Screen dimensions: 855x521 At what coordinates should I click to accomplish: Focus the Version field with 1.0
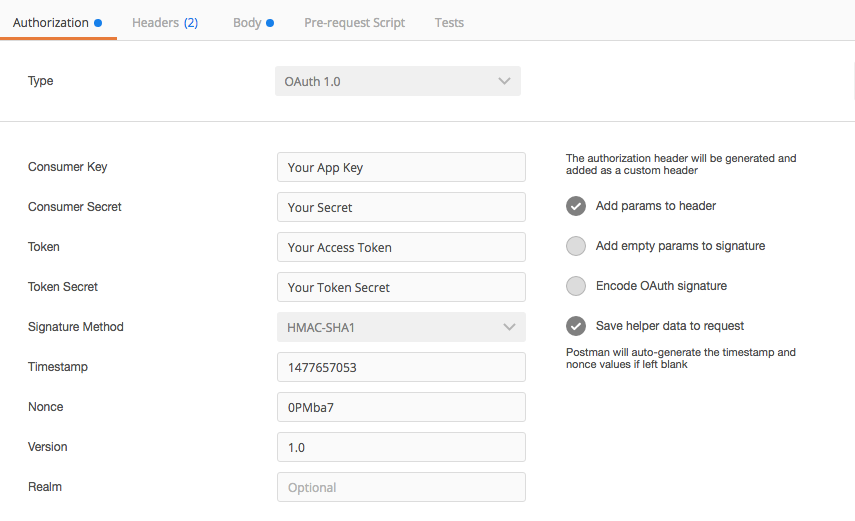tap(401, 447)
